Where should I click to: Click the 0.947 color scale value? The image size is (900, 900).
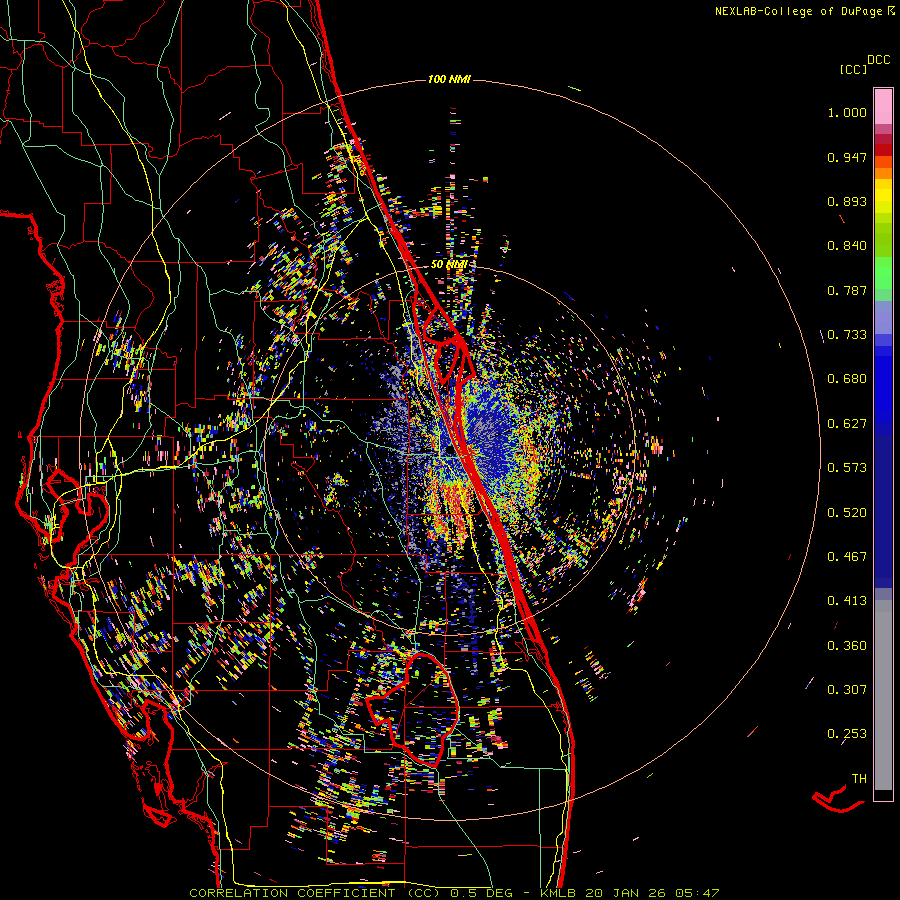coord(847,157)
